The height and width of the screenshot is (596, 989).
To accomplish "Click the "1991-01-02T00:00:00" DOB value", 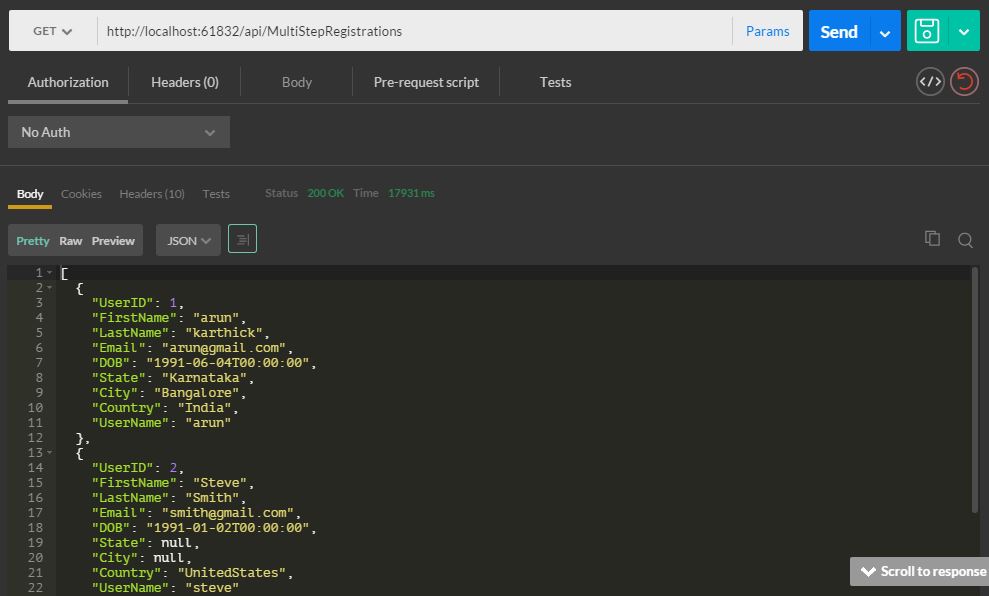I will (228, 528).
